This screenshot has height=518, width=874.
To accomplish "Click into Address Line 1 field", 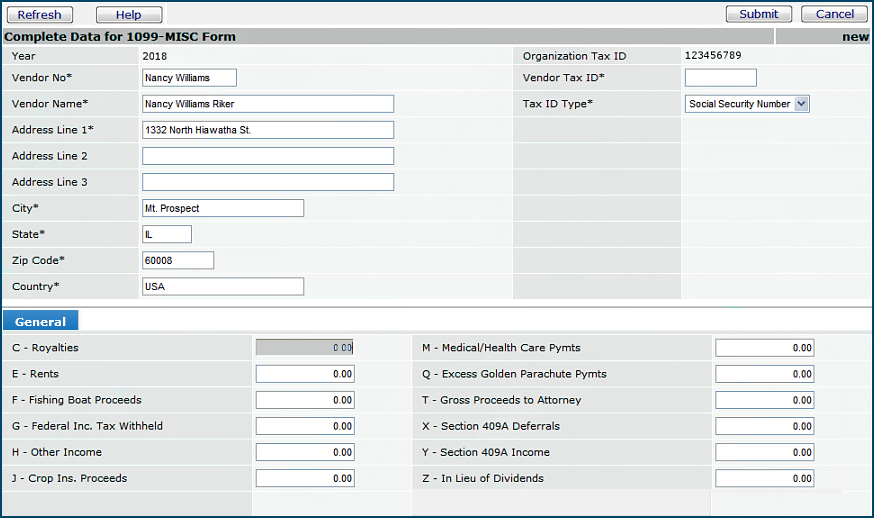I will [x=268, y=130].
